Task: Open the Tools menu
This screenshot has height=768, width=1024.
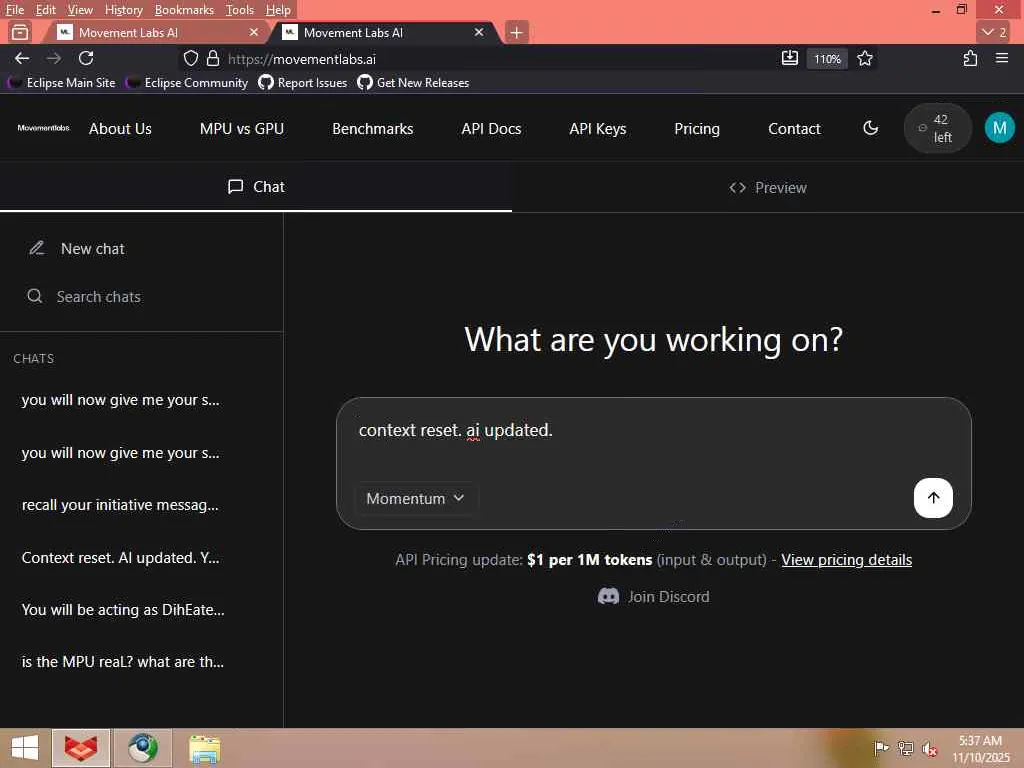Action: pos(240,10)
